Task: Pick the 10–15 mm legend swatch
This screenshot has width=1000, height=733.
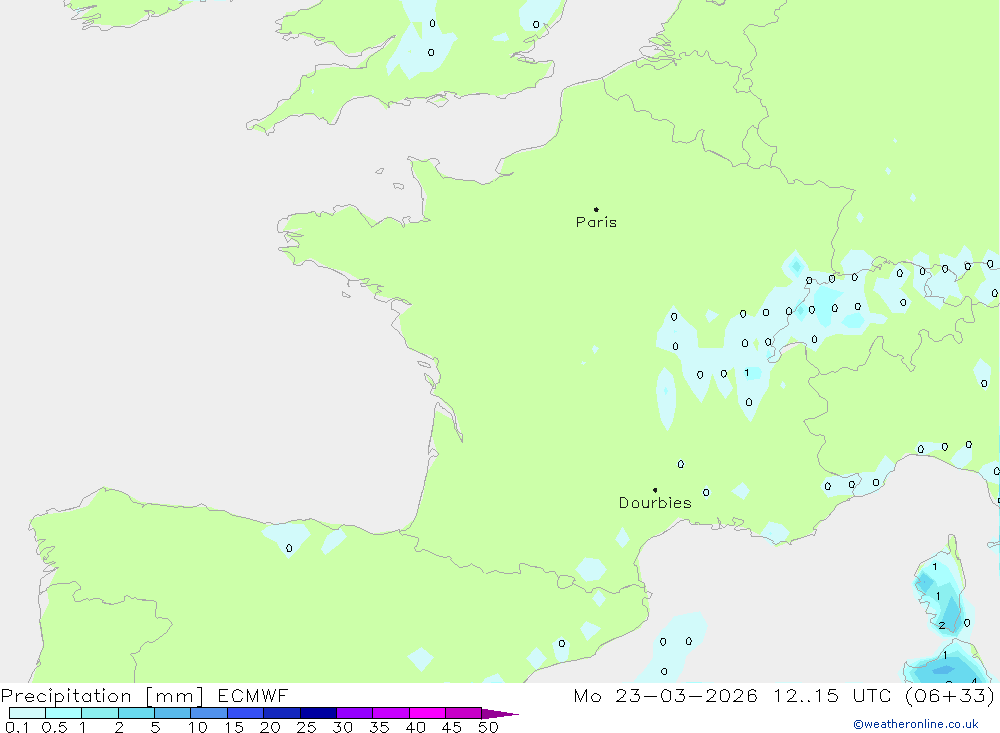Action: point(208,714)
